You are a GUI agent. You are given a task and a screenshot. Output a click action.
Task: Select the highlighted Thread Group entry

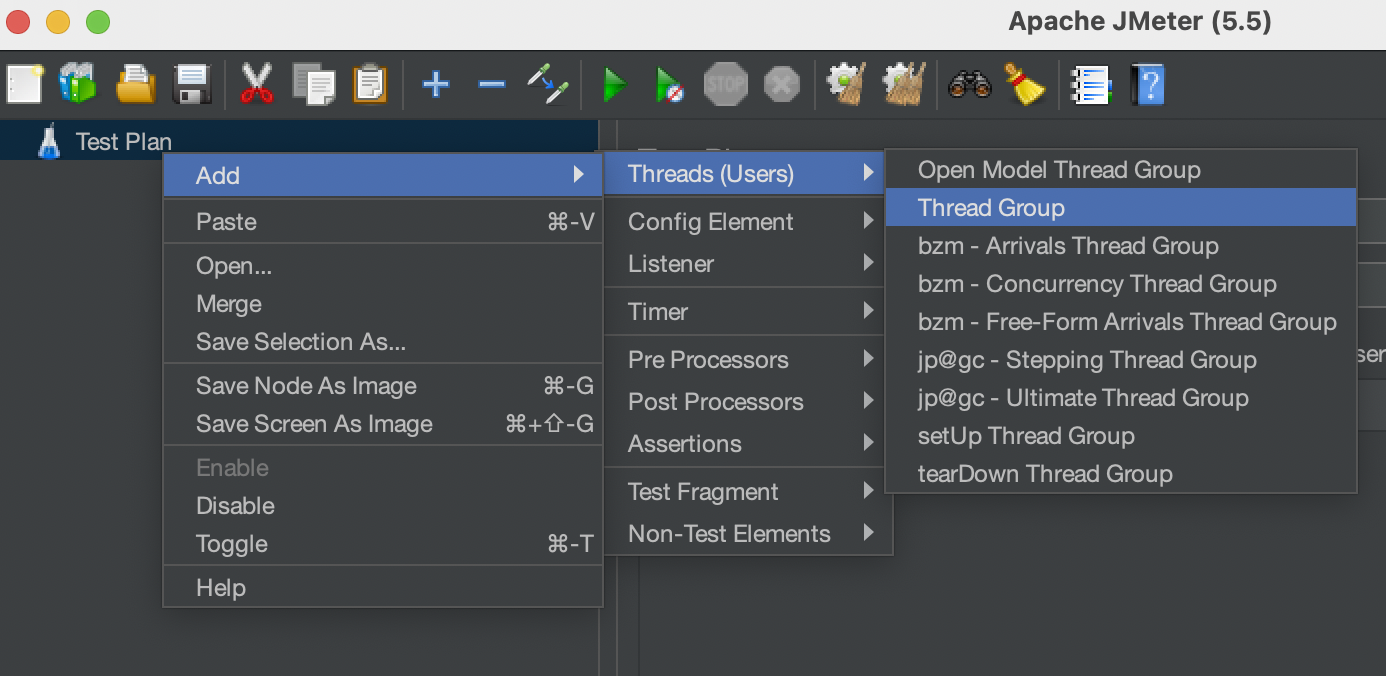[x=1121, y=208]
